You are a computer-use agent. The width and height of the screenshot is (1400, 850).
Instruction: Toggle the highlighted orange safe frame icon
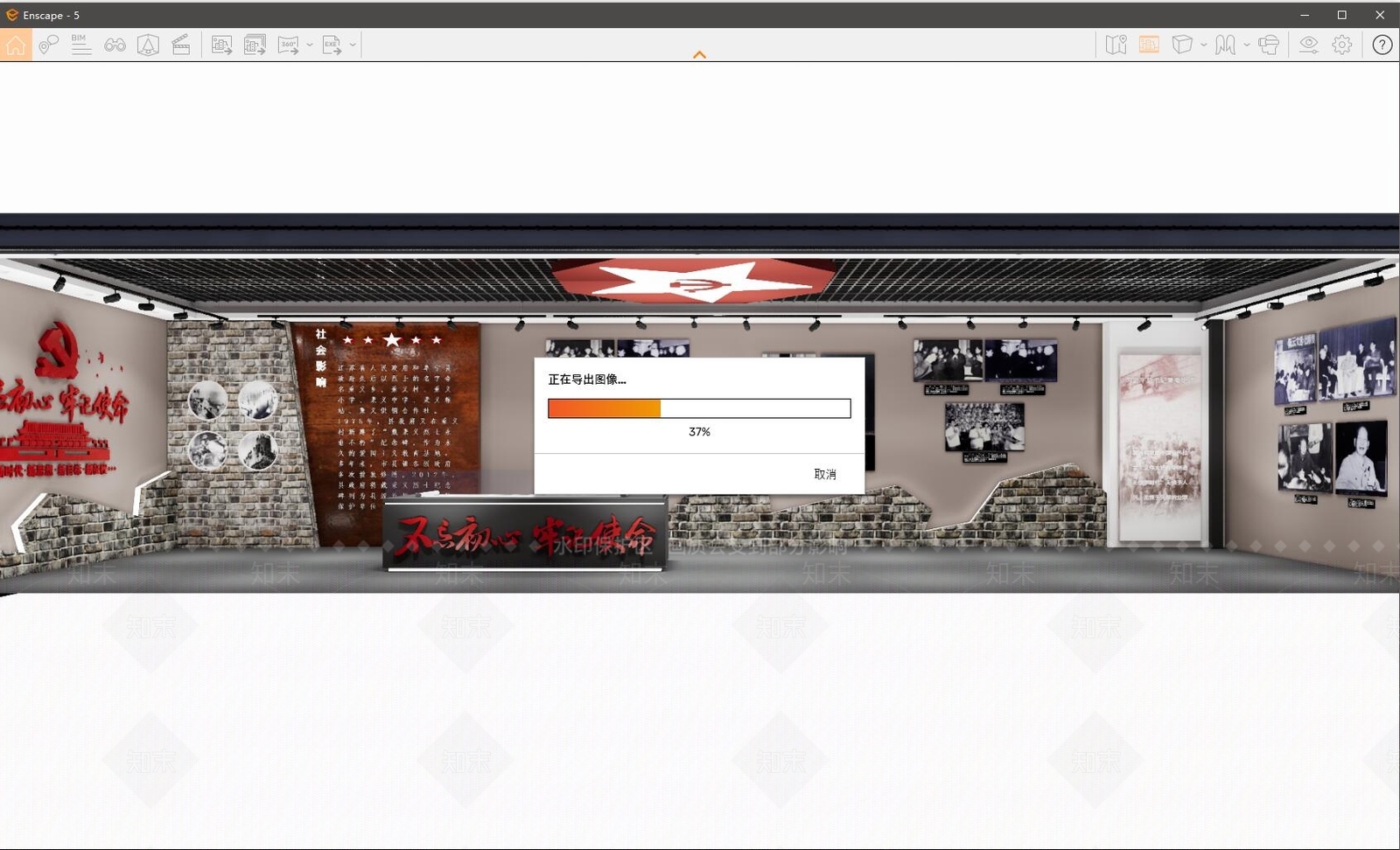(x=1149, y=45)
